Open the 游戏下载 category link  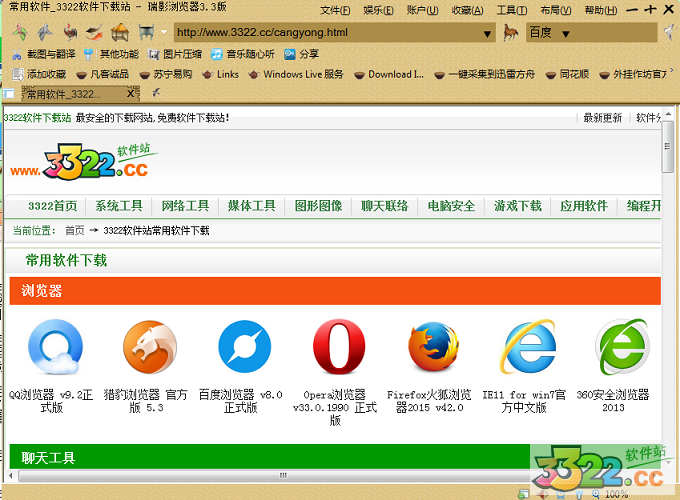click(x=517, y=206)
